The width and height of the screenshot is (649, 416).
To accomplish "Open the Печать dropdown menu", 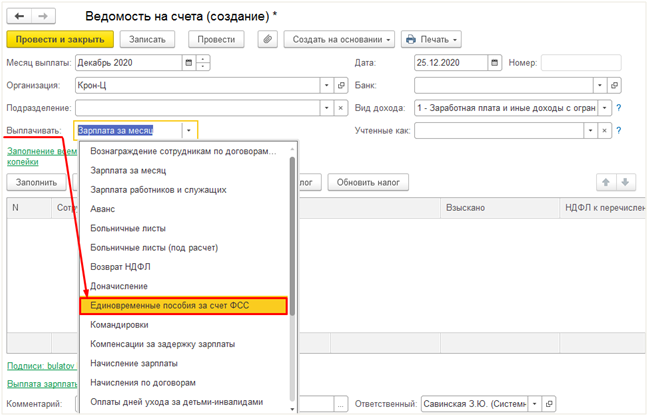I will point(431,39).
